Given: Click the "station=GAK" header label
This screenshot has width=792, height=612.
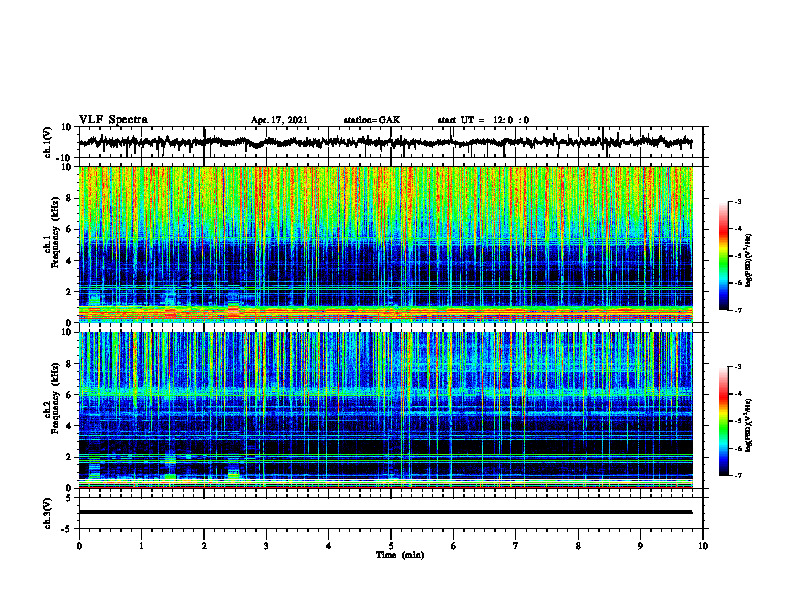Looking at the screenshot, I should [x=372, y=120].
